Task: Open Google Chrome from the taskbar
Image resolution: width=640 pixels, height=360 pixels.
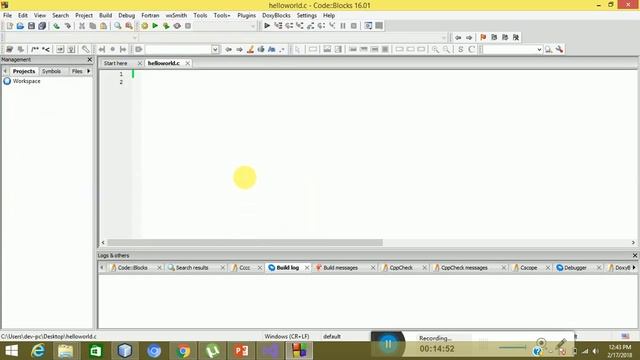Action: 183,351
